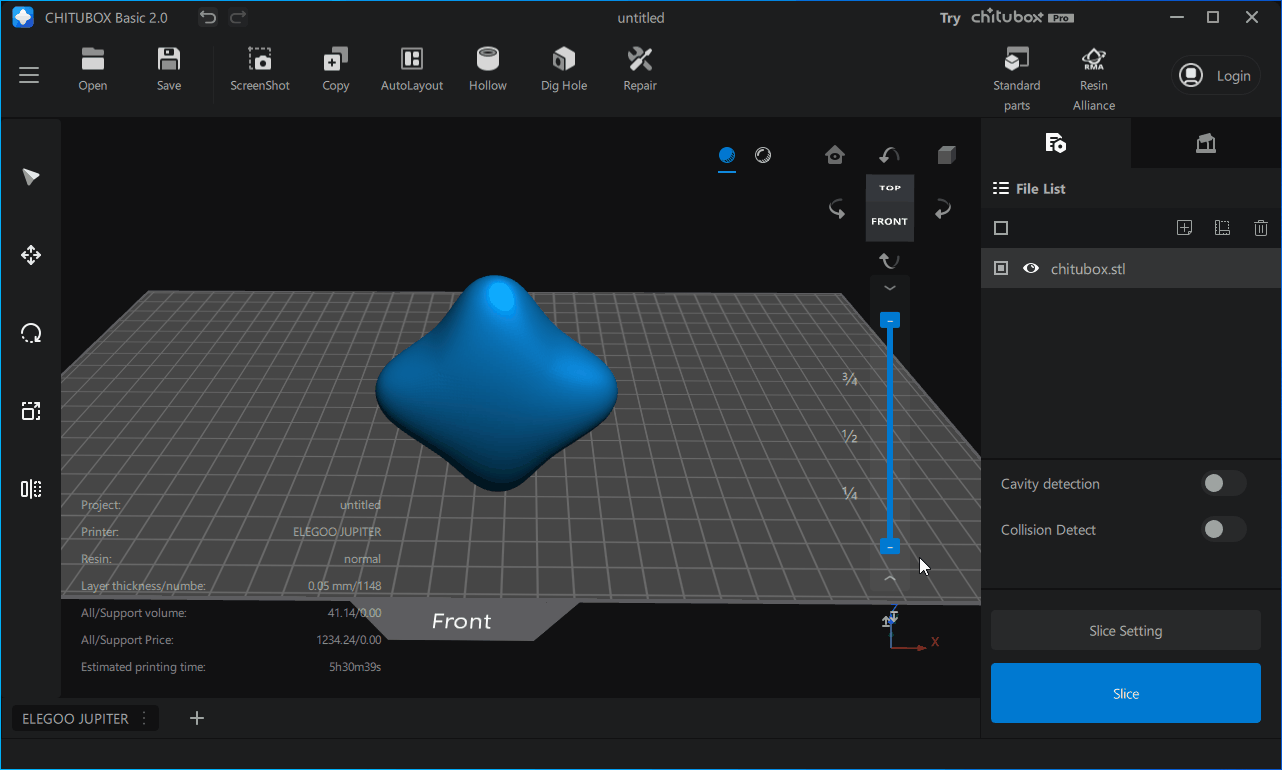Open the hamburger main menu
The height and width of the screenshot is (770, 1282).
pos(29,75)
